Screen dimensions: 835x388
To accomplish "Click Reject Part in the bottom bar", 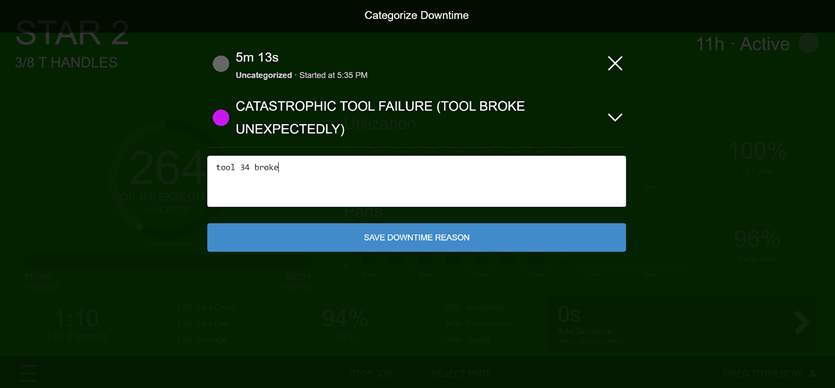I will [x=461, y=374].
